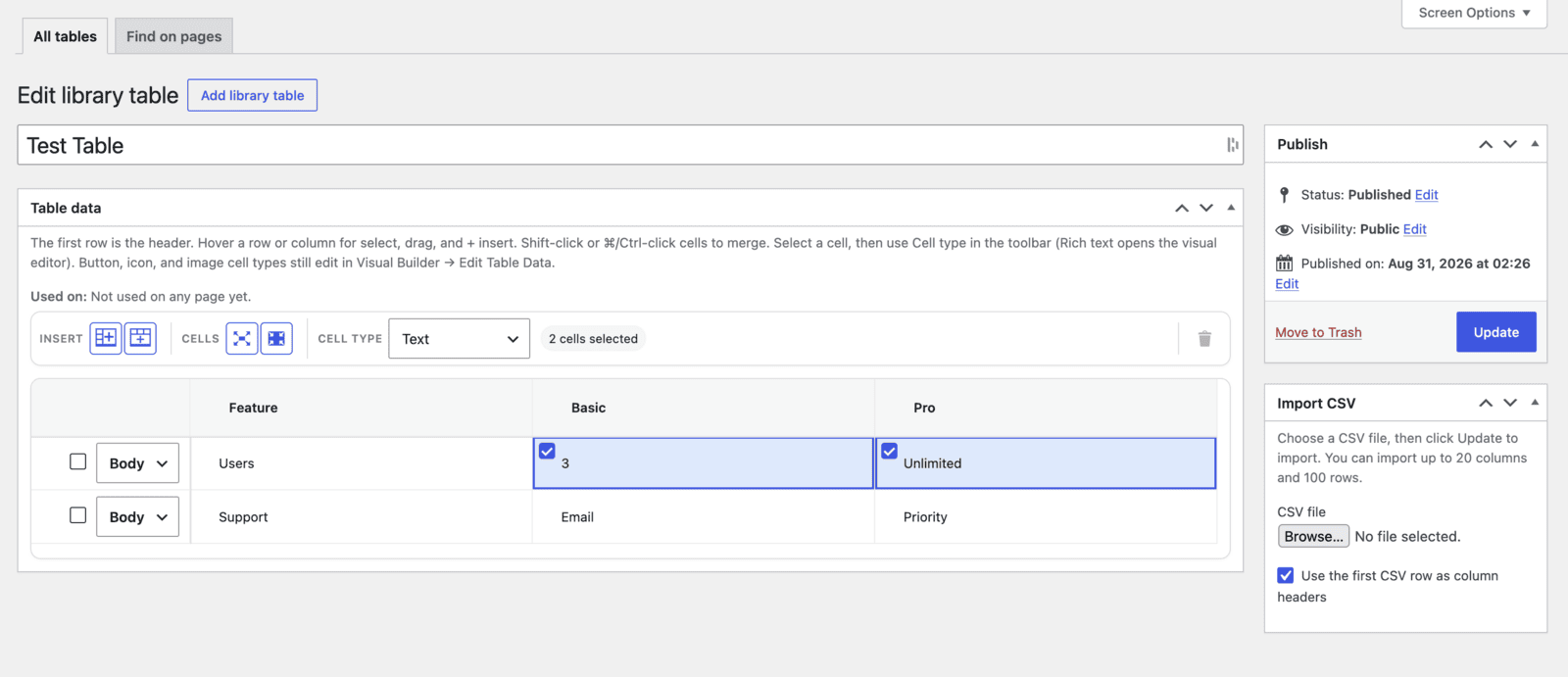Click the insert row icon in toolbar
The height and width of the screenshot is (677, 1568).
[x=140, y=338]
